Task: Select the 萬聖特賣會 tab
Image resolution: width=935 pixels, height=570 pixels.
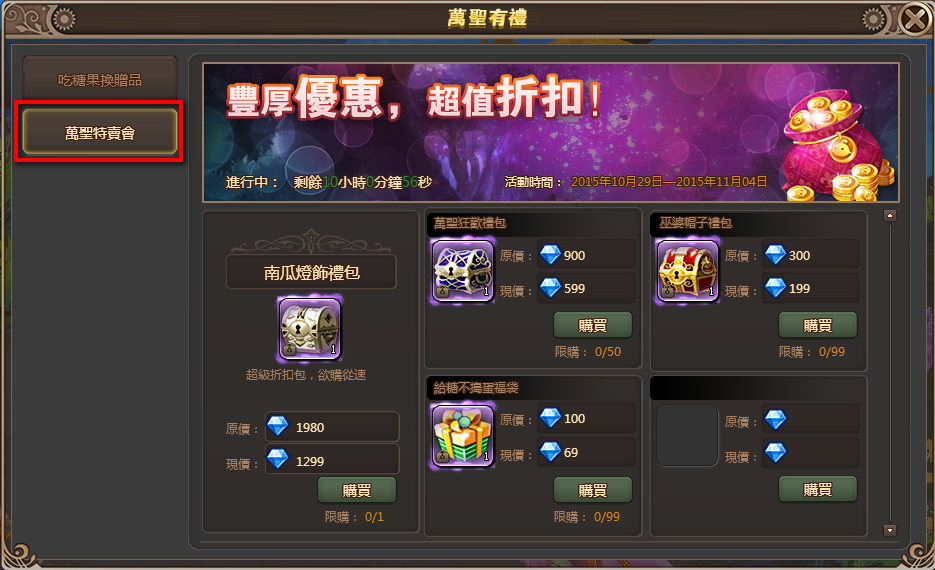Action: [x=100, y=132]
